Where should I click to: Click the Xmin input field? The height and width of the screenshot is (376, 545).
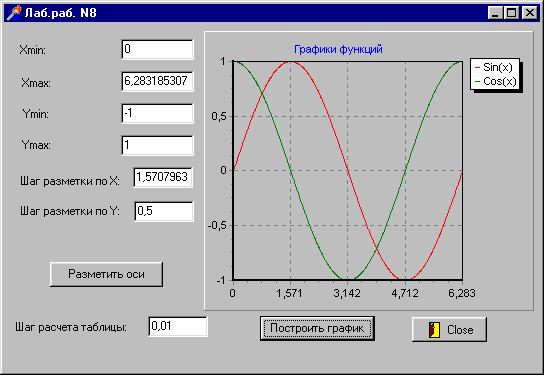pos(157,49)
